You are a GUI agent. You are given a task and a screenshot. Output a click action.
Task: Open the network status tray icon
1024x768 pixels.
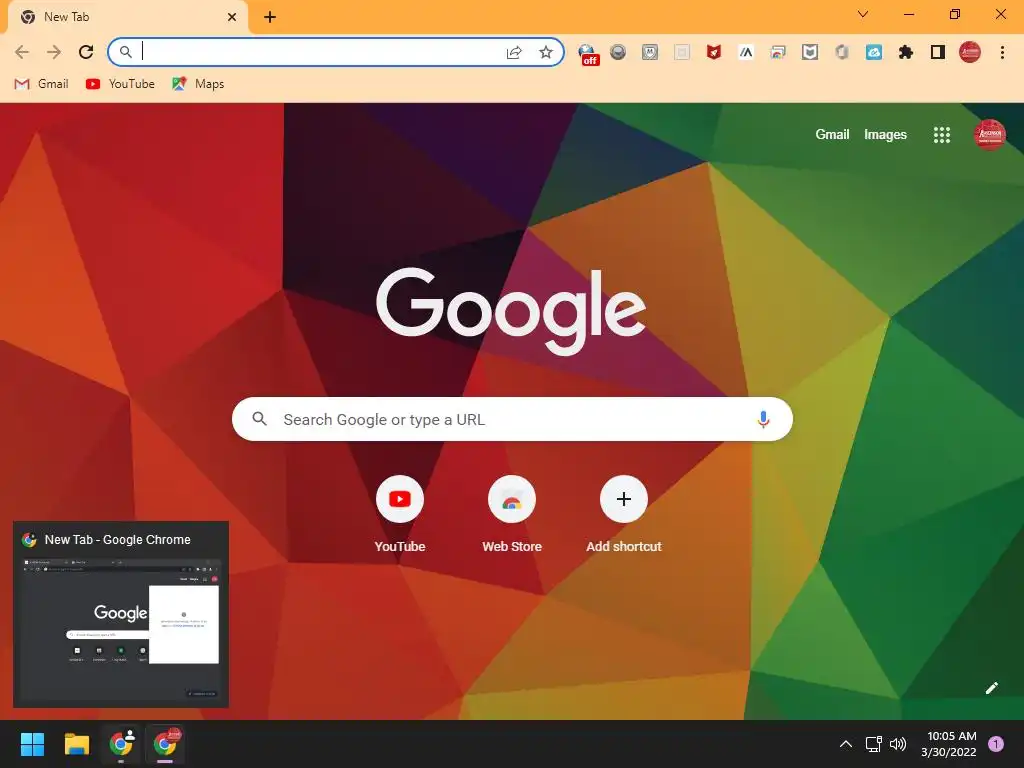[x=873, y=744]
